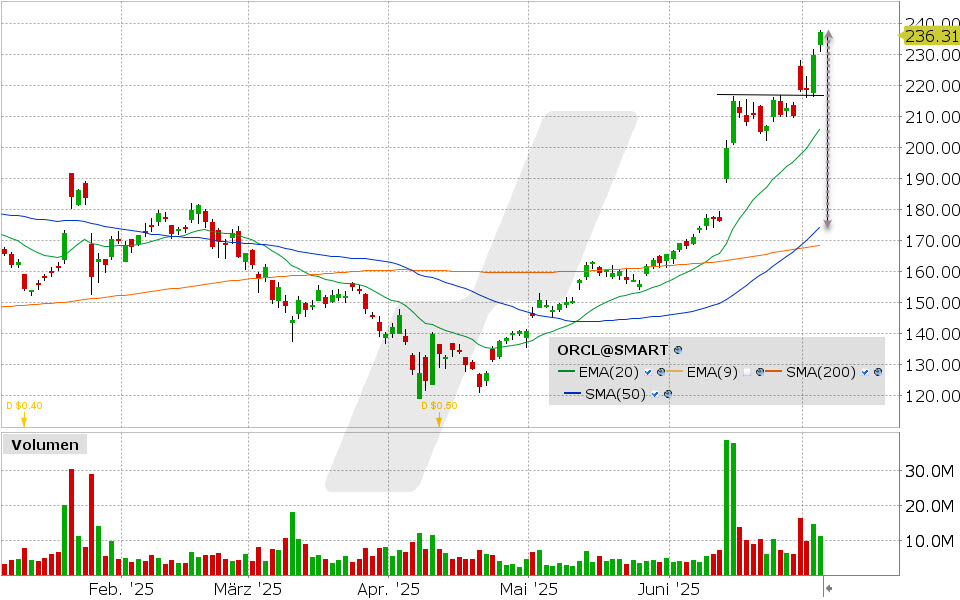Click the Juni '25 date axis label
960x600 pixels.
[x=669, y=590]
